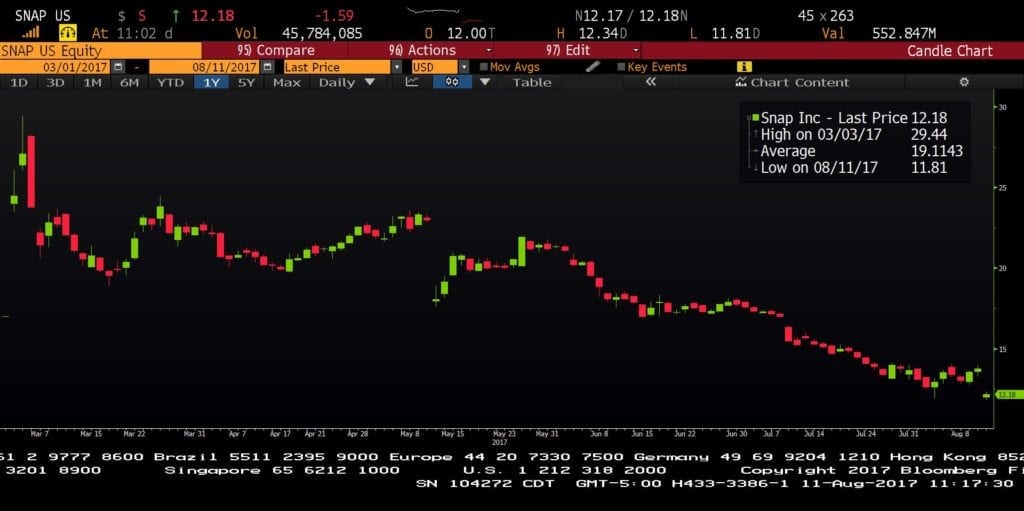Viewport: 1024px width, 511px height.
Task: Click the L 11.81 low value
Action: click(724, 33)
